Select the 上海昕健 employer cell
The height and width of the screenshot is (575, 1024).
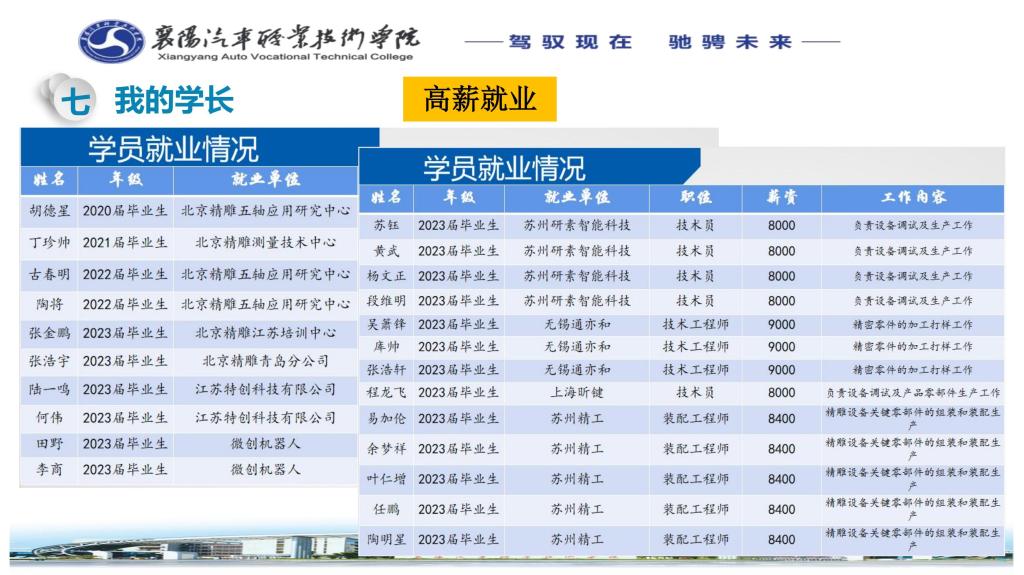(576, 393)
